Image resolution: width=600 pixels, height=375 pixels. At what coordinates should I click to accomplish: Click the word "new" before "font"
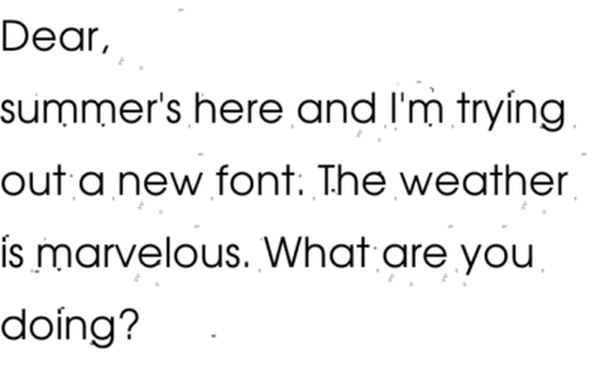click(160, 183)
